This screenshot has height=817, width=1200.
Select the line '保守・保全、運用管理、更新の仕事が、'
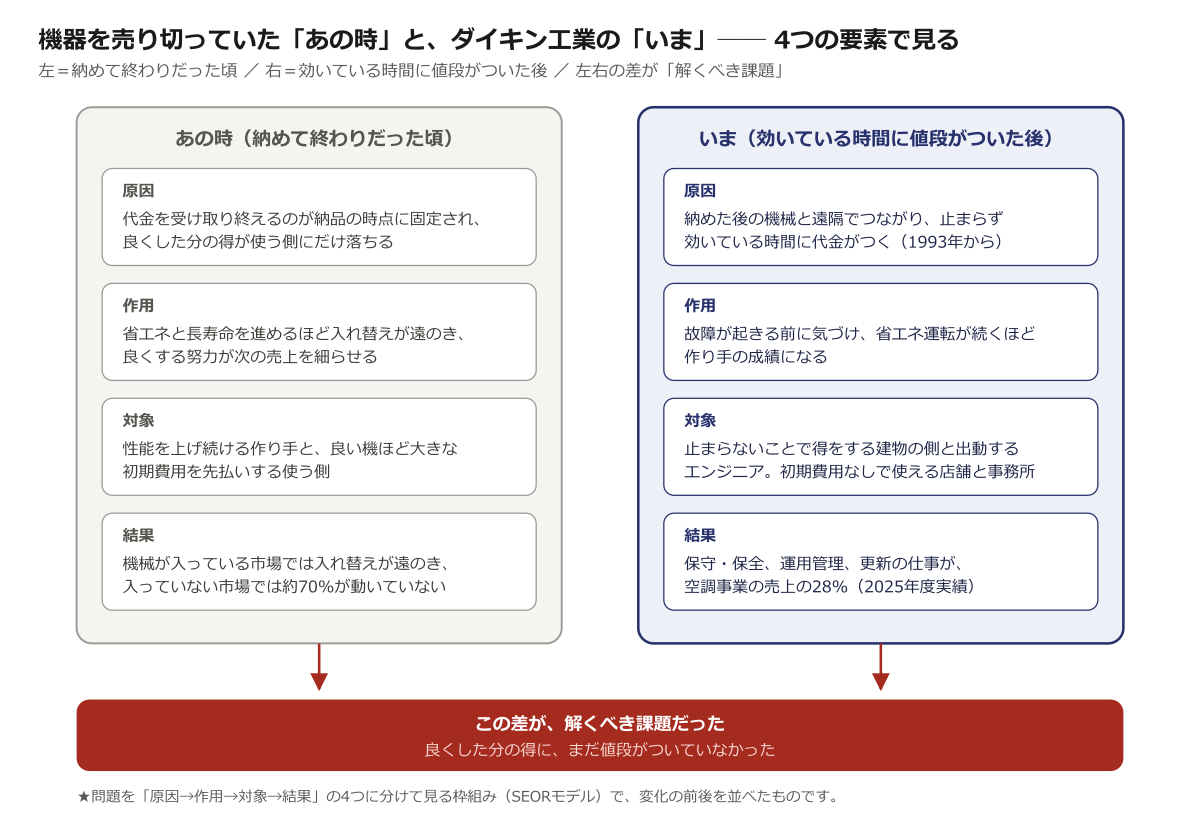click(x=824, y=562)
